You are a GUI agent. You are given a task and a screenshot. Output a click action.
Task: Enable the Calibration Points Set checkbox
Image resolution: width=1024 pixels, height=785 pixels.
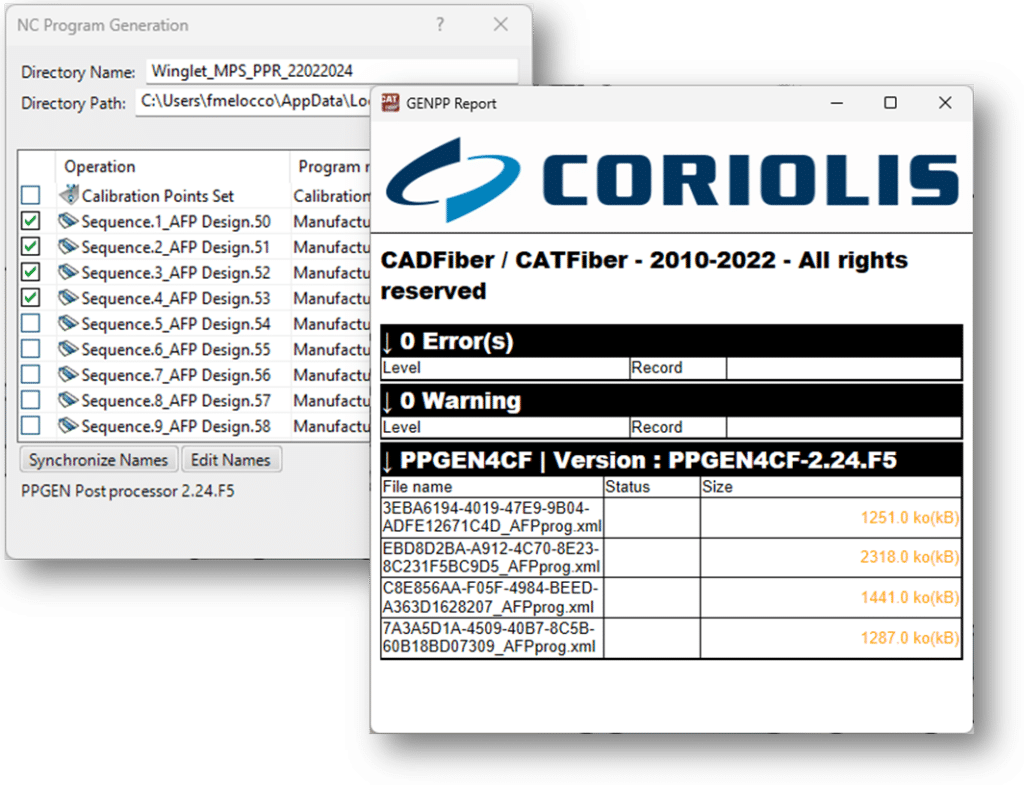tap(31, 195)
